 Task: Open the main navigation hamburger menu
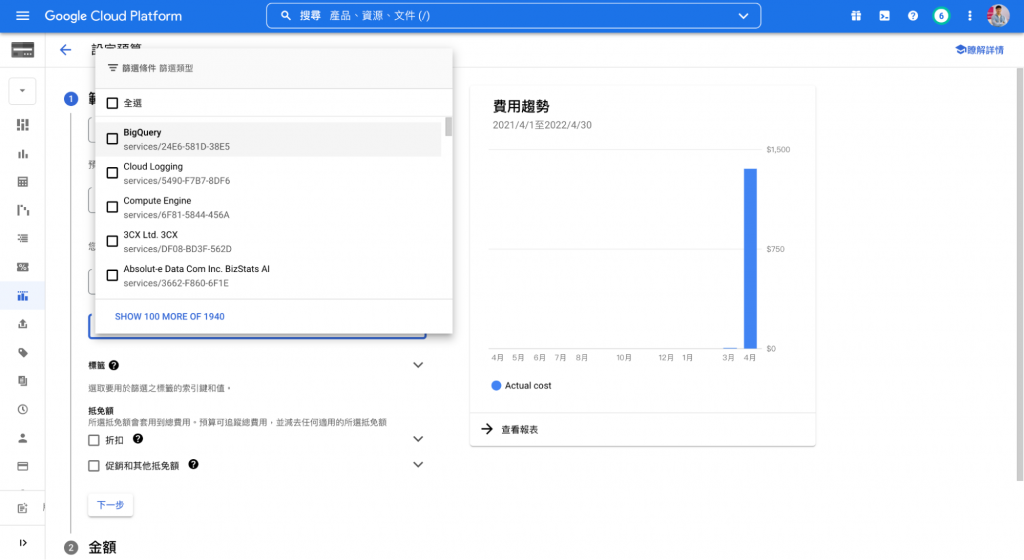point(22,16)
